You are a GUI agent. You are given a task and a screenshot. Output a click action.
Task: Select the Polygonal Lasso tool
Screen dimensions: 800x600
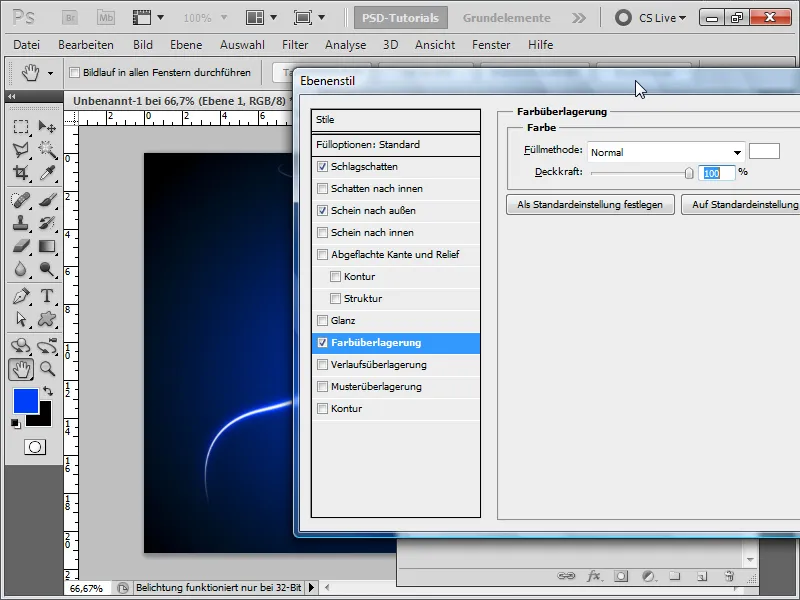tap(21, 149)
